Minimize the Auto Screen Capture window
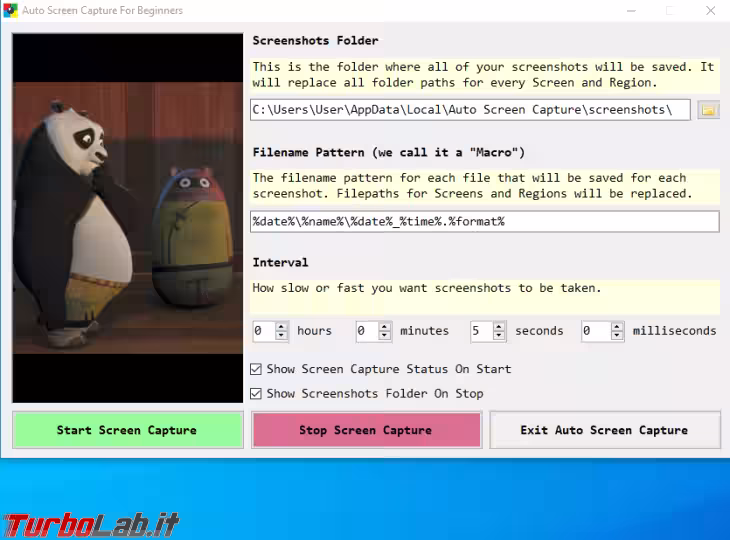This screenshot has width=730, height=540. point(631,10)
